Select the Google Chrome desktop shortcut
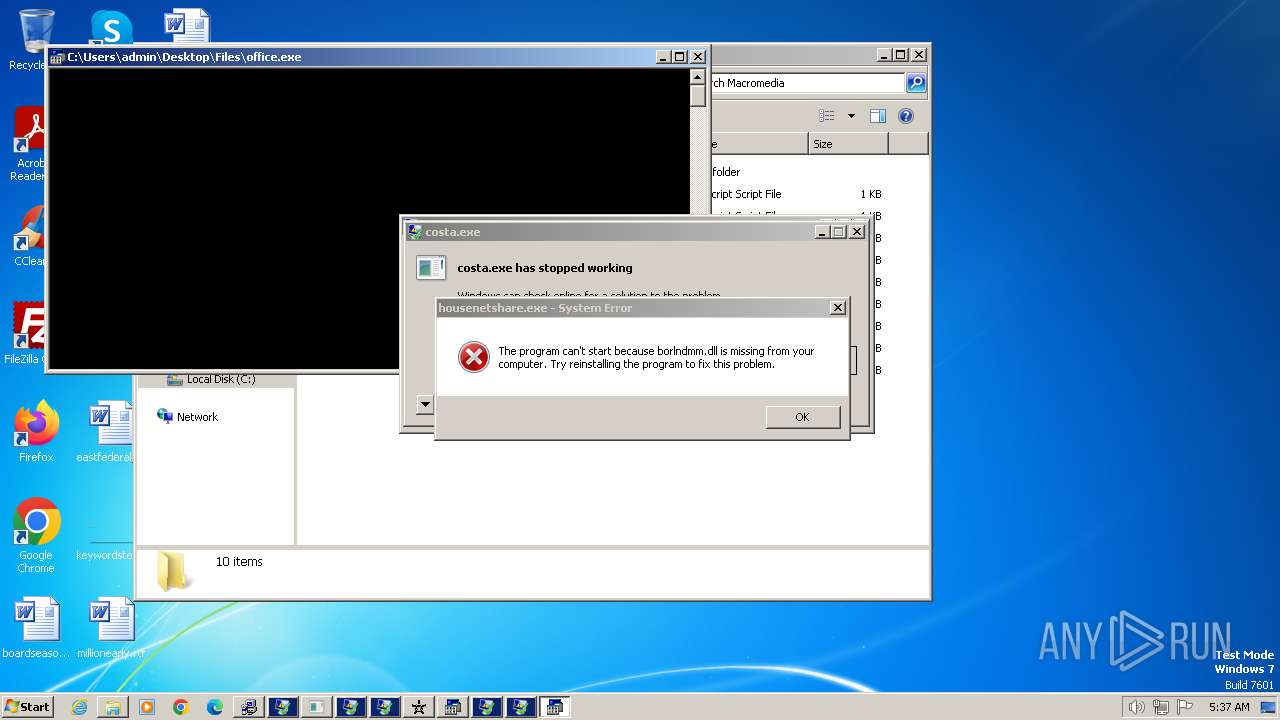 36,535
